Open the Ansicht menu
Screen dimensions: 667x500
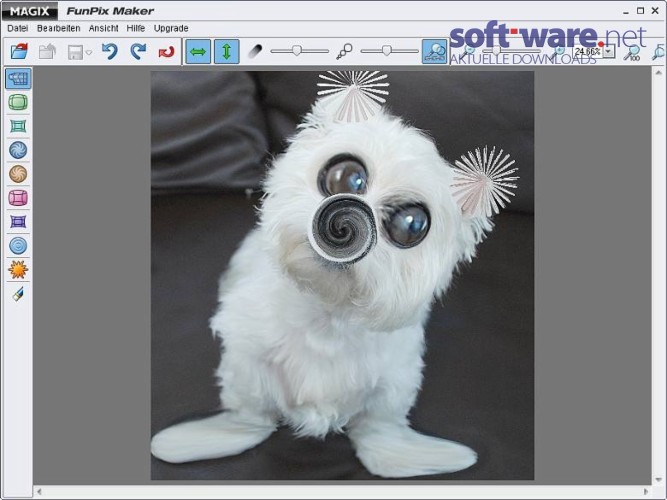(103, 28)
